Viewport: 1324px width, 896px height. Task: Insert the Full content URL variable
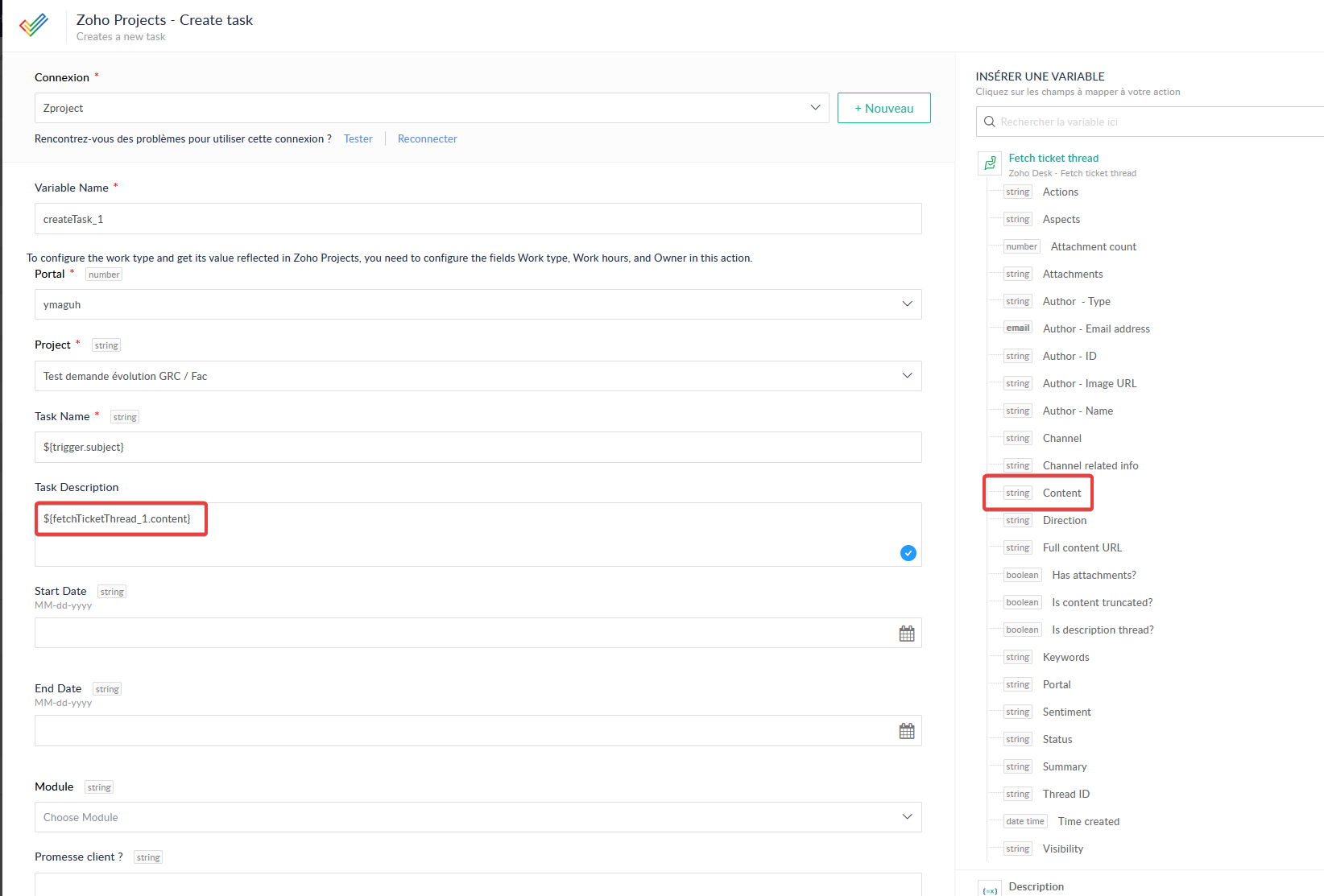[1082, 547]
